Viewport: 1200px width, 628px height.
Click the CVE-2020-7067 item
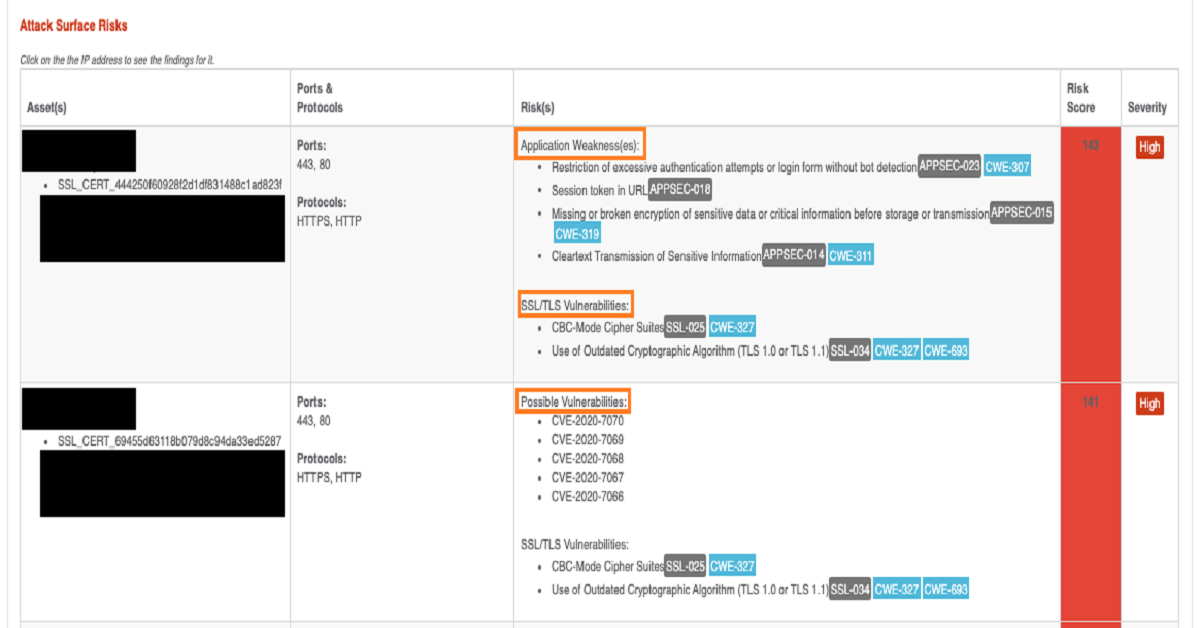coord(587,478)
